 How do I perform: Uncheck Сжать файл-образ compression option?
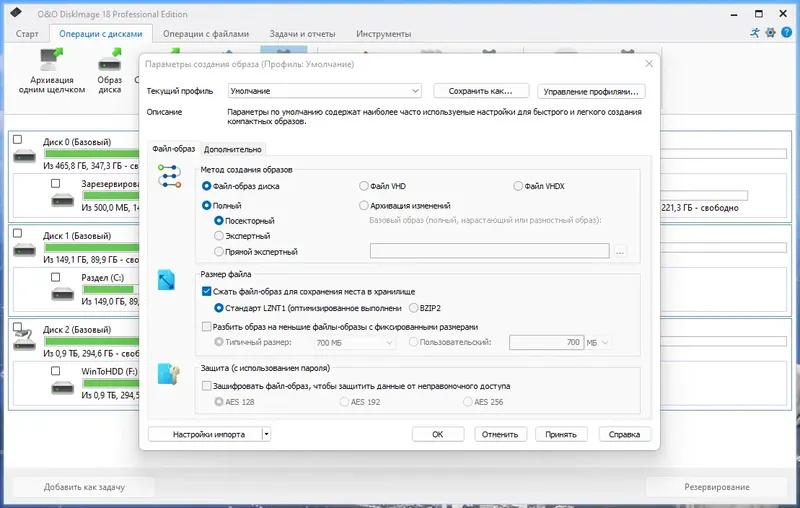tap(207, 291)
